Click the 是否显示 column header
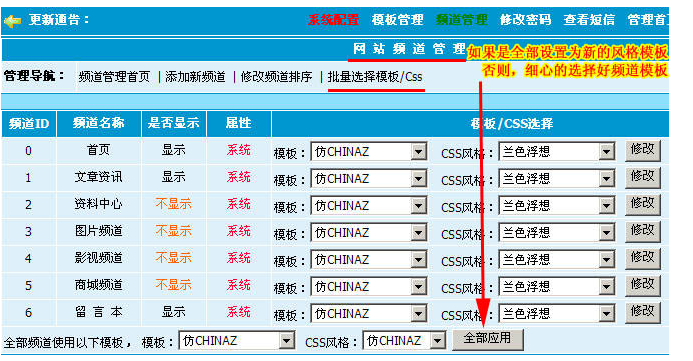Image resolution: width=693 pixels, height=361 pixels. (174, 123)
